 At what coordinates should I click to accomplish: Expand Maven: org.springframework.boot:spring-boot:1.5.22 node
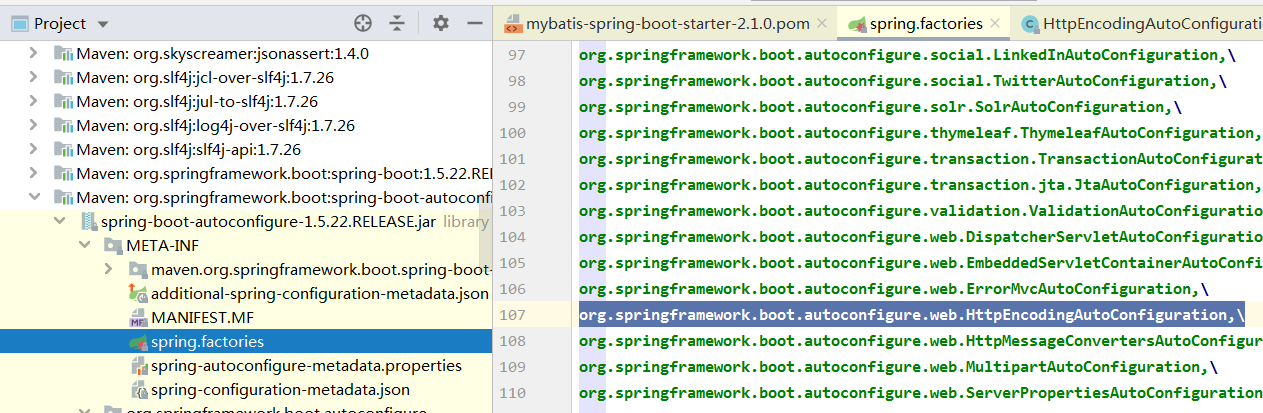pyautogui.click(x=34, y=174)
